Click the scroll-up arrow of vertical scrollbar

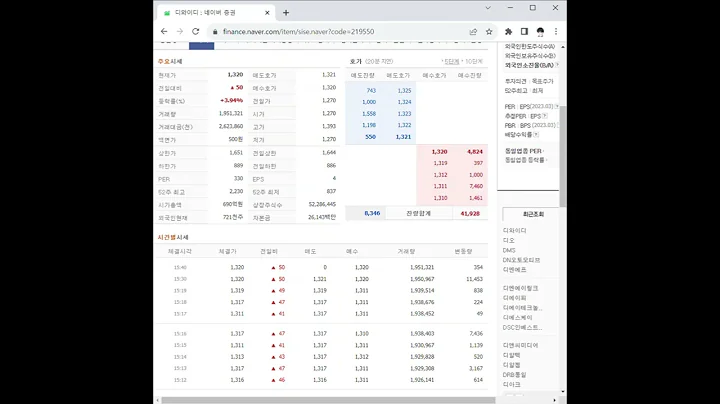pos(562,47)
